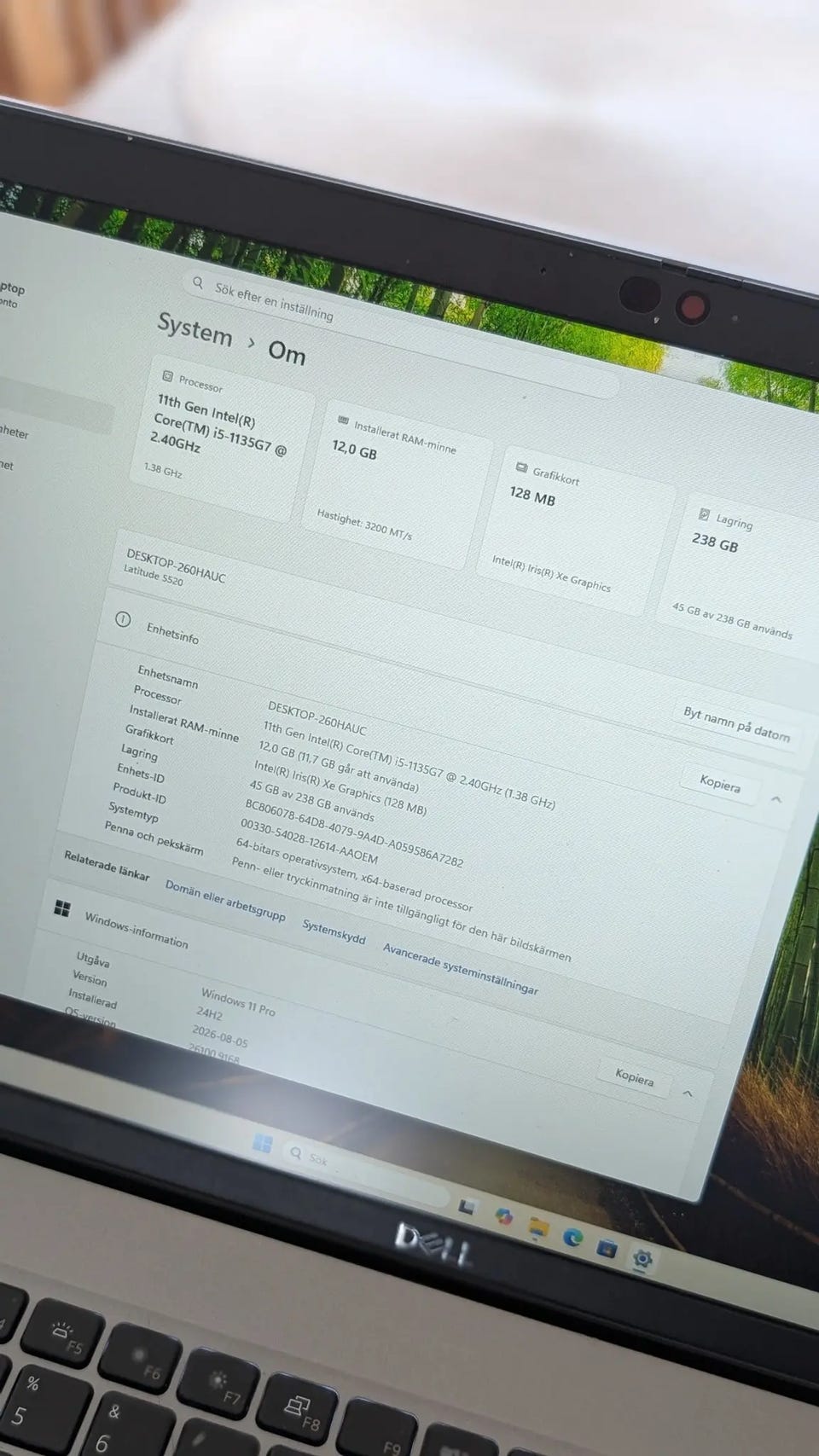Image resolution: width=819 pixels, height=1456 pixels.
Task: Click the magnifier icon in settings search
Action: [198, 282]
